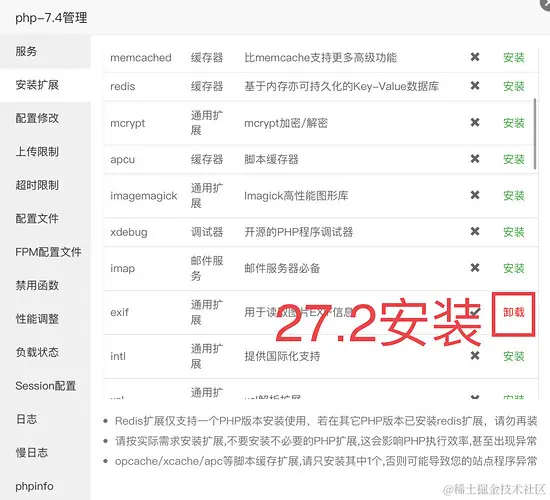The image size is (550, 500).
Task: Install the redis extension
Action: pos(514,86)
